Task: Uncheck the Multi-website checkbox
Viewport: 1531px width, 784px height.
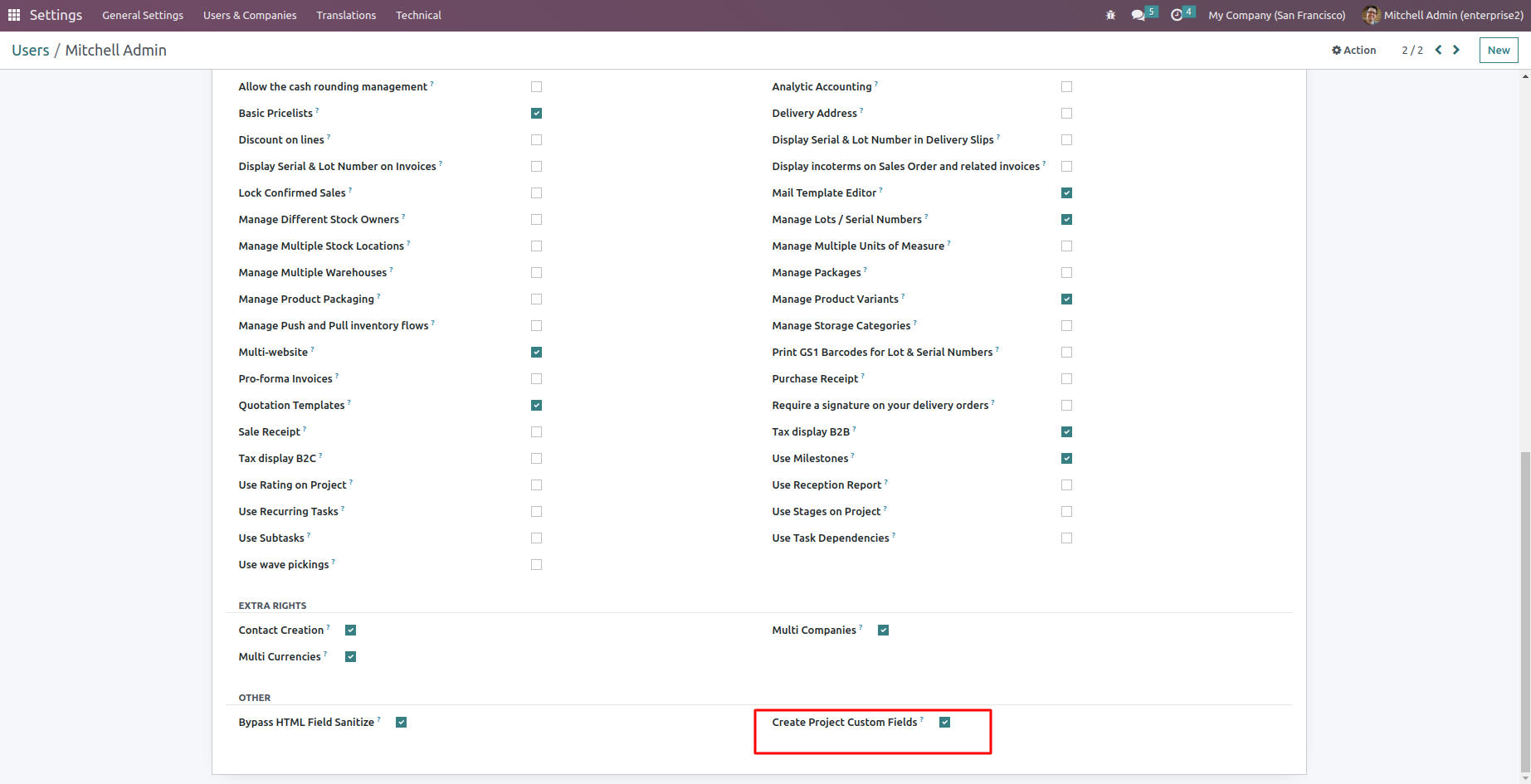Action: coord(536,352)
